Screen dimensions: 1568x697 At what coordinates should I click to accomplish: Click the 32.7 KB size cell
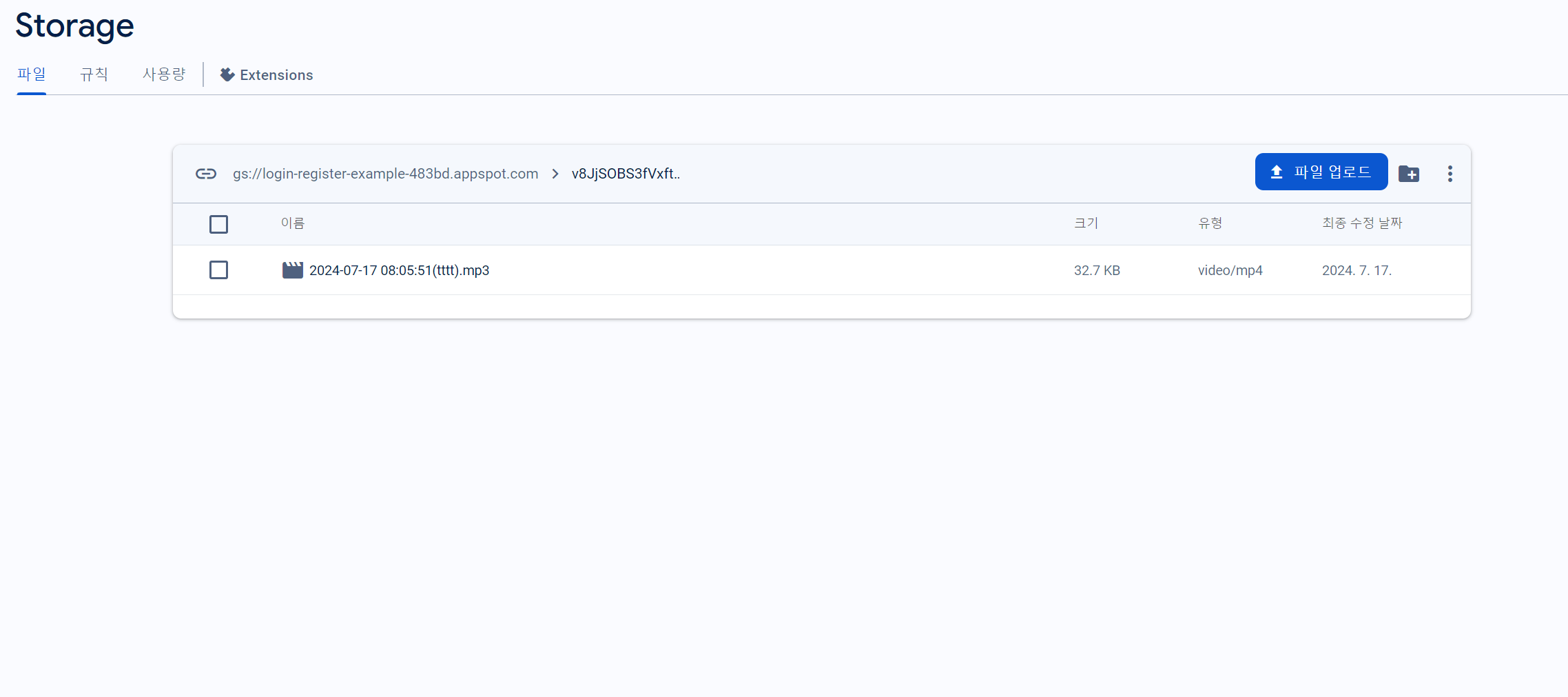(1097, 270)
